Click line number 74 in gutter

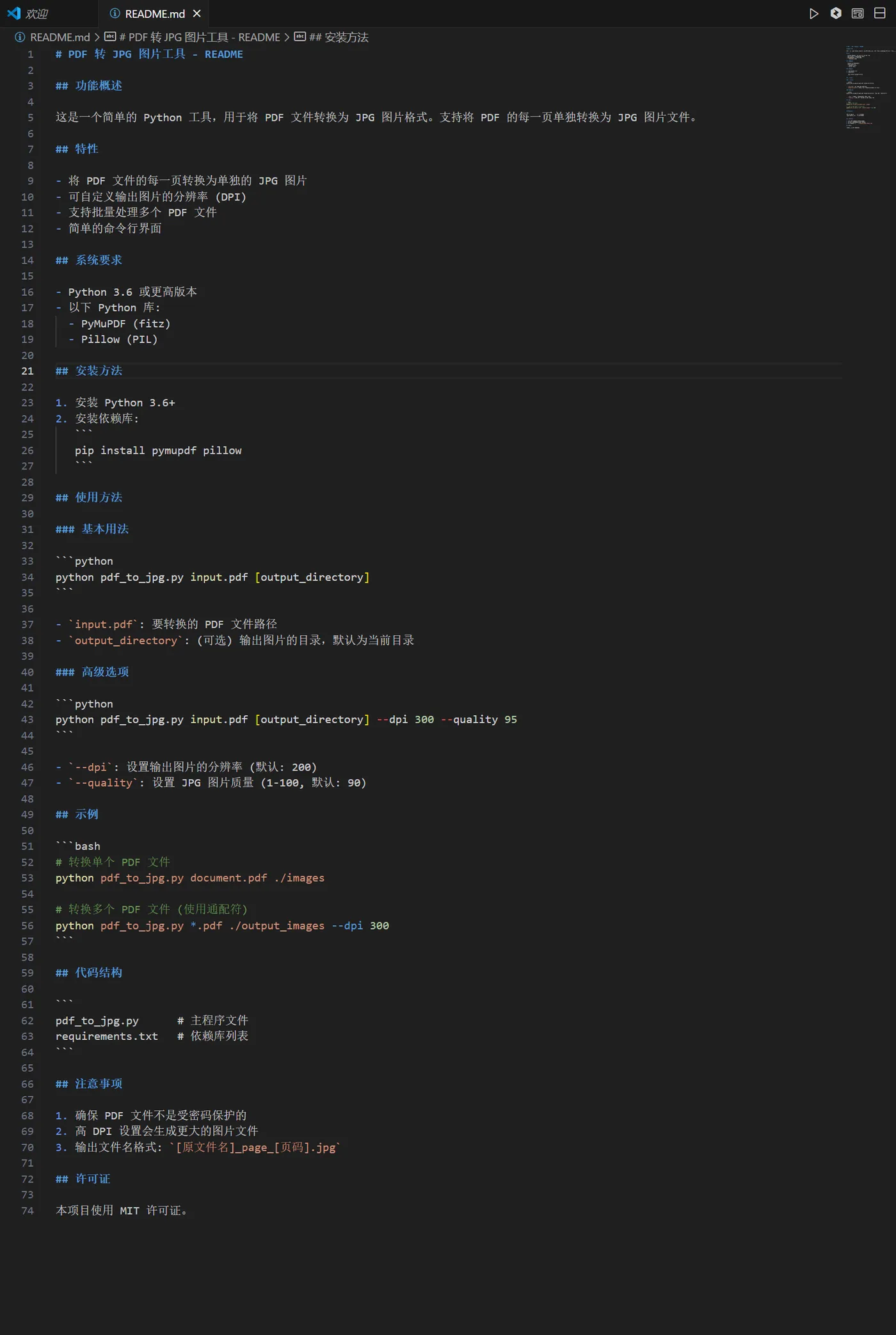[x=28, y=1210]
